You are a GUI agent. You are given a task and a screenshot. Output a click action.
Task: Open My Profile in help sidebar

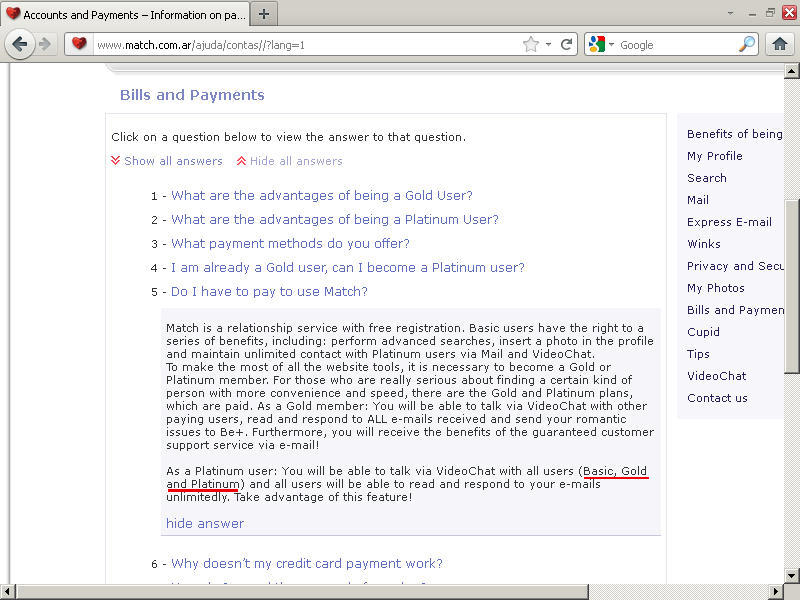point(715,156)
